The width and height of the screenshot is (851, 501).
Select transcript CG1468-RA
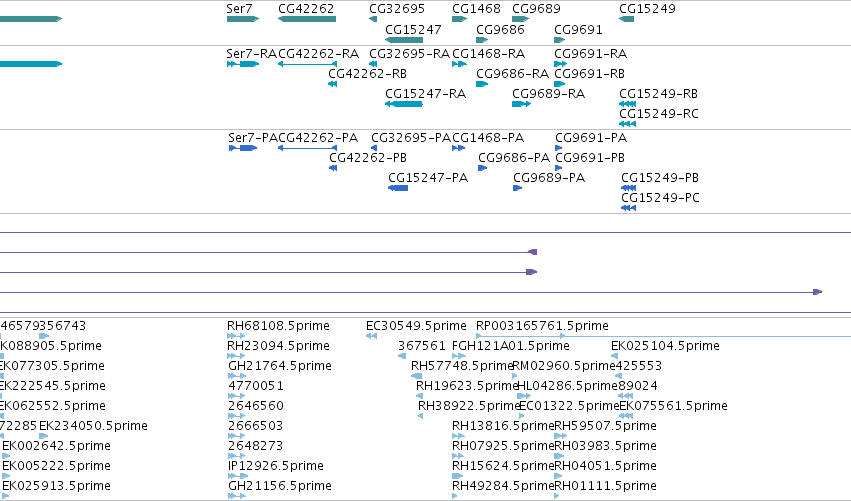click(488, 54)
